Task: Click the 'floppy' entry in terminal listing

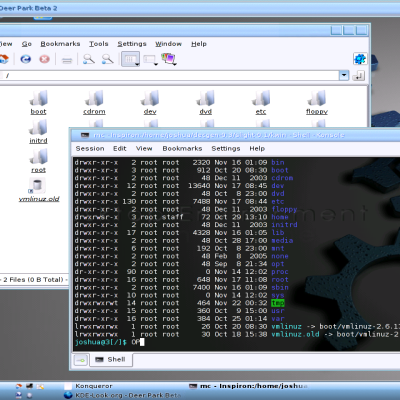Action: click(284, 209)
